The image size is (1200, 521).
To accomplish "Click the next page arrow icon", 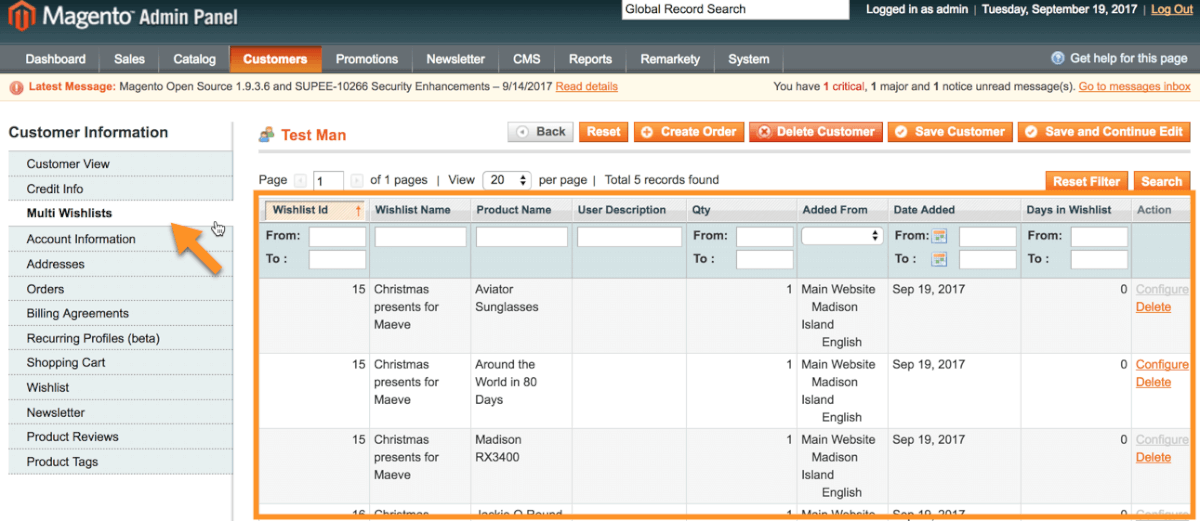I will pos(357,181).
